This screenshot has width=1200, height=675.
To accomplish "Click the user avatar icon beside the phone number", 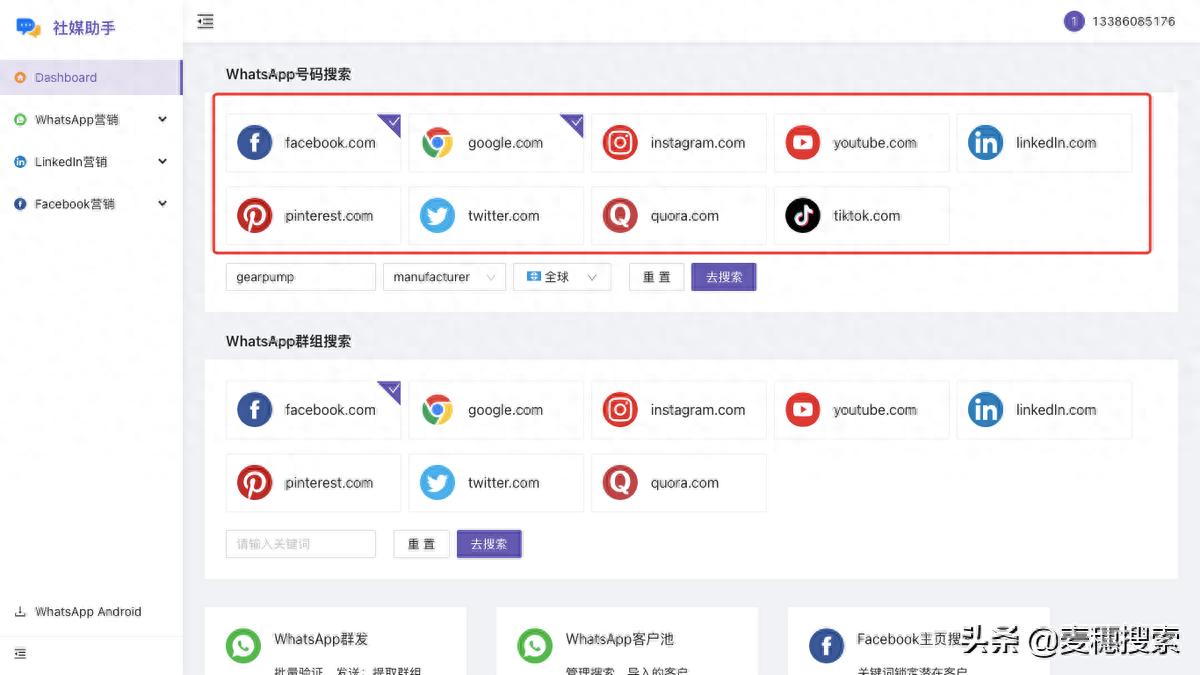I will [1074, 21].
